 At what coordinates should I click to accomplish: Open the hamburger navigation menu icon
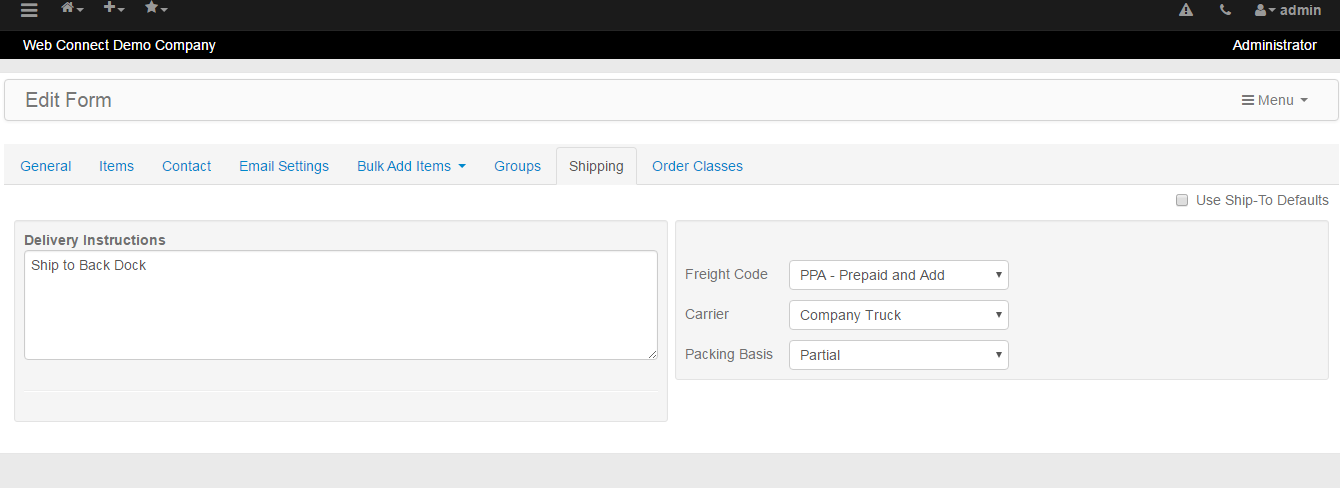[x=29, y=10]
